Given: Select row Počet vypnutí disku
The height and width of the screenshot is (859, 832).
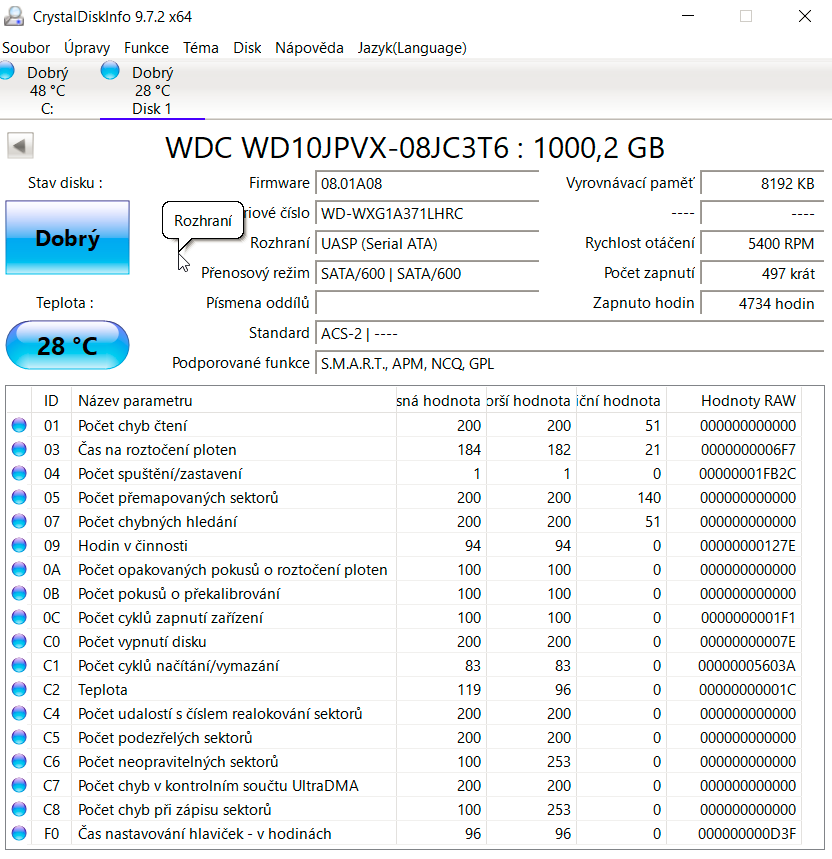Looking at the screenshot, I should 404,642.
